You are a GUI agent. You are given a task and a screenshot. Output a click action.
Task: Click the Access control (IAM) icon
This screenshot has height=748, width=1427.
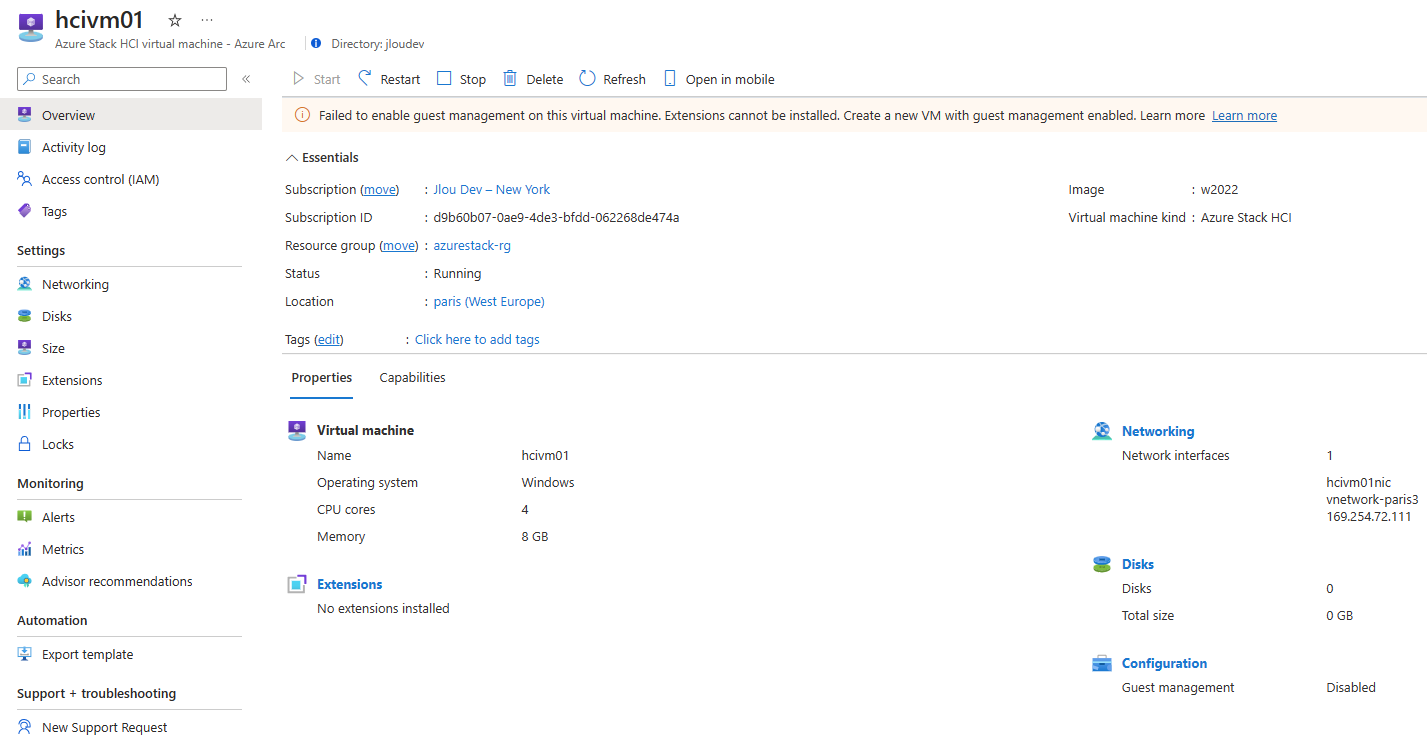[x=25, y=180]
